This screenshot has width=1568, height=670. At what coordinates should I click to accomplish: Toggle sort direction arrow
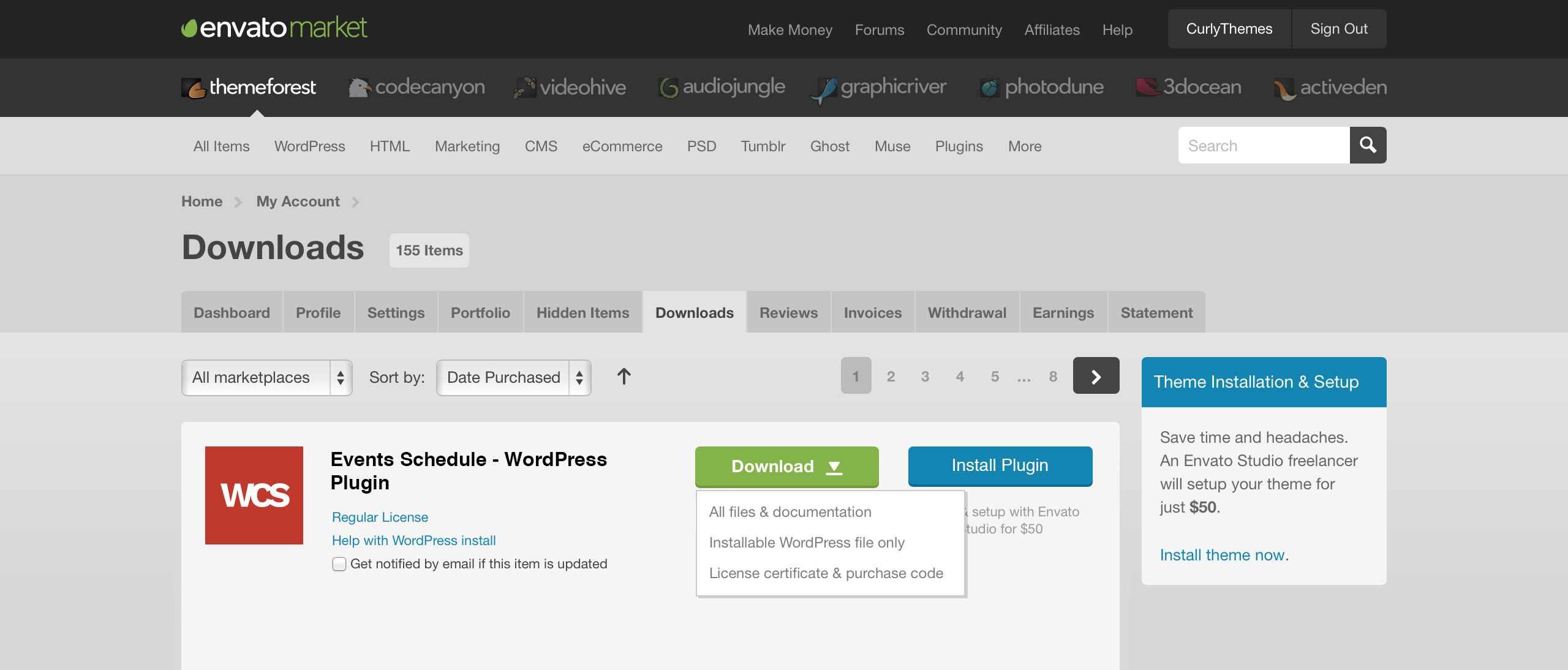click(x=624, y=377)
